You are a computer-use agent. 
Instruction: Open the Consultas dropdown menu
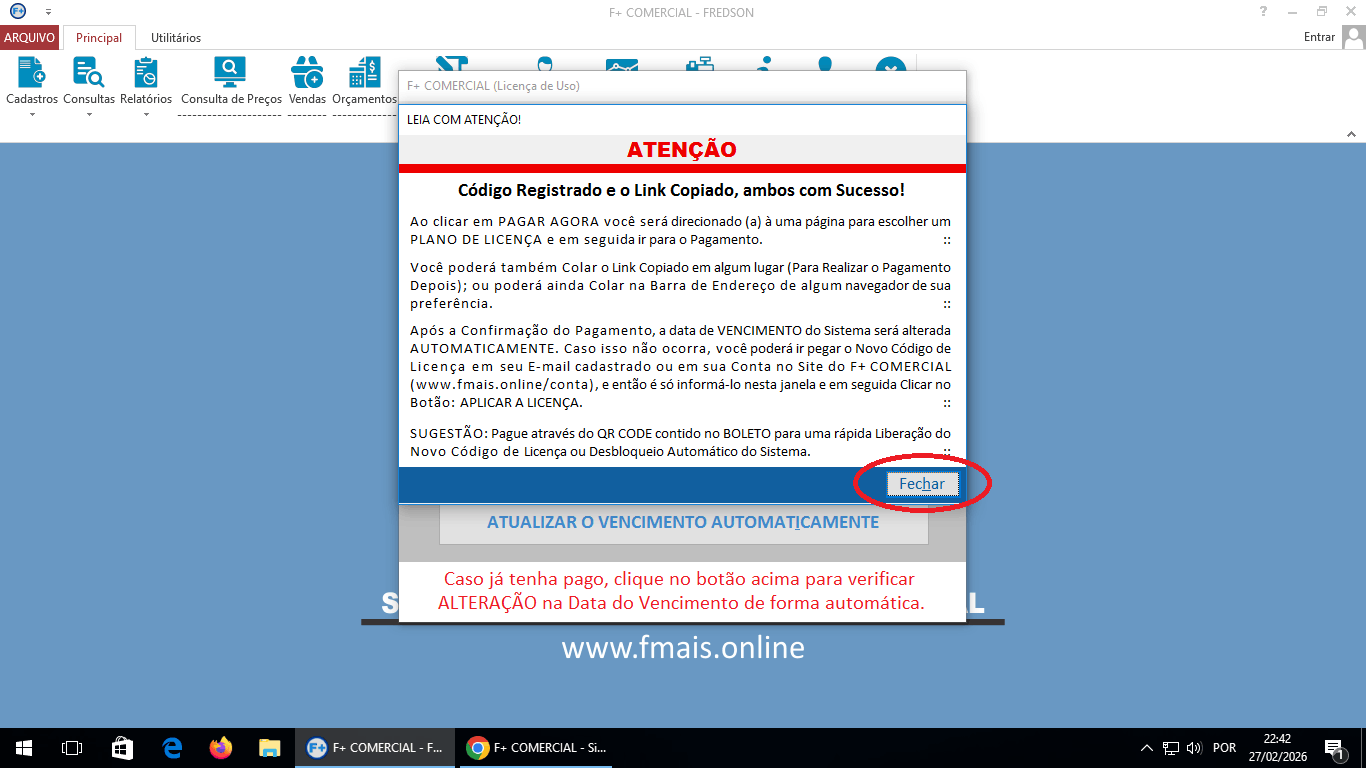(x=88, y=112)
